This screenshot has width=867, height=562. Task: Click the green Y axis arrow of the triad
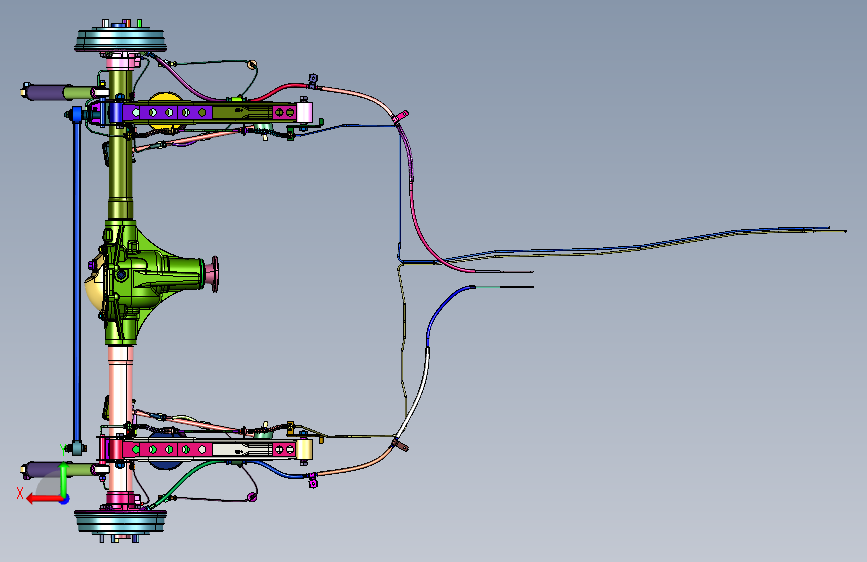click(x=64, y=479)
